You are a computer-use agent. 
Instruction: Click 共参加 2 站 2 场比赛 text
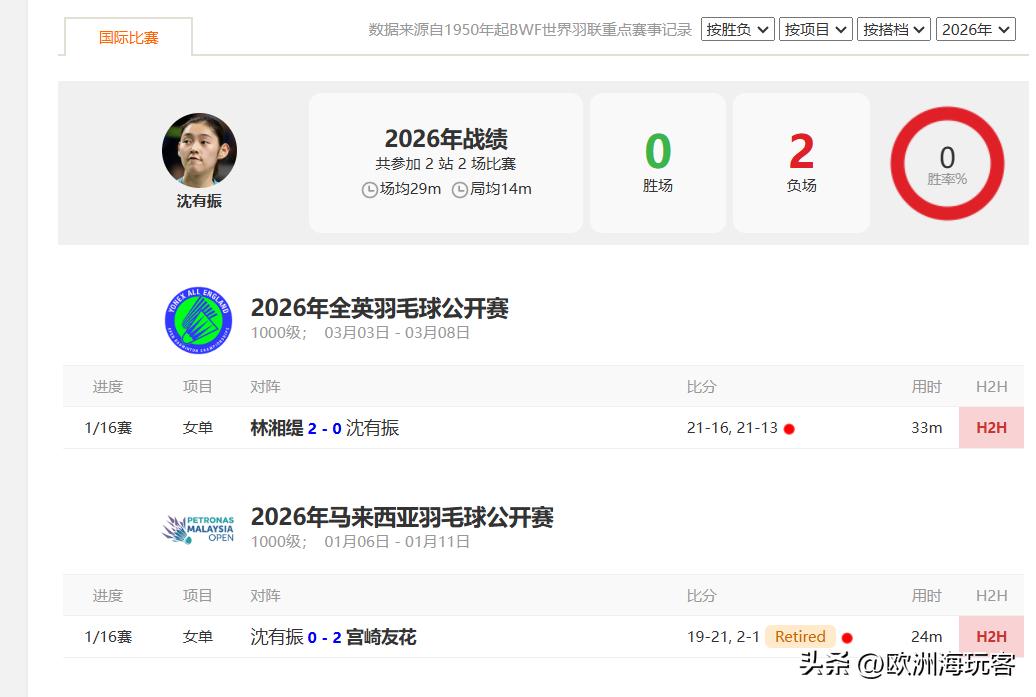pyautogui.click(x=446, y=164)
